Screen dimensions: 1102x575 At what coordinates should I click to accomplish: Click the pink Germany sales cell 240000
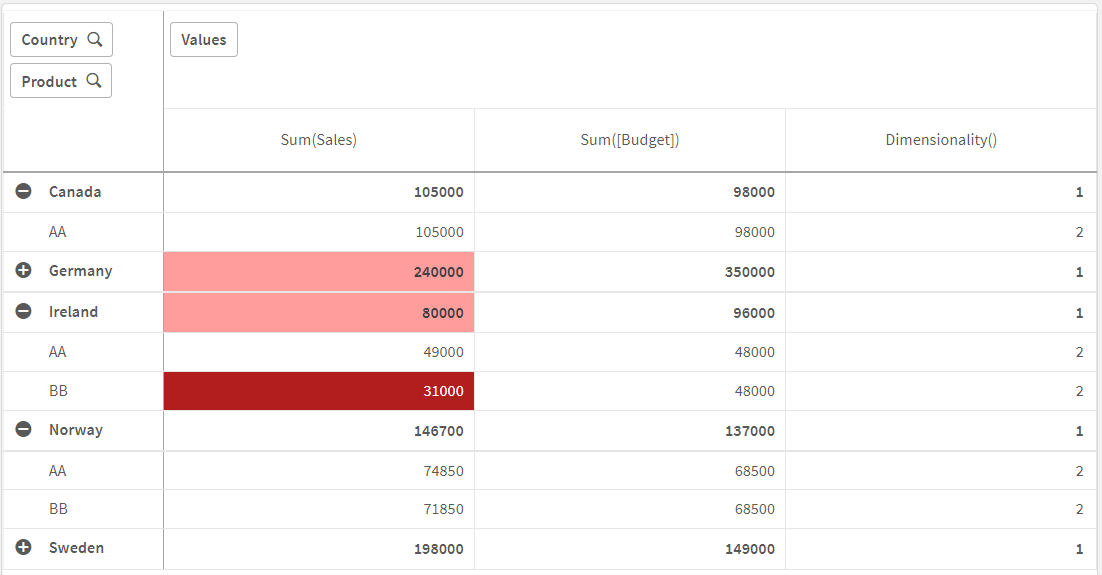[x=318, y=271]
